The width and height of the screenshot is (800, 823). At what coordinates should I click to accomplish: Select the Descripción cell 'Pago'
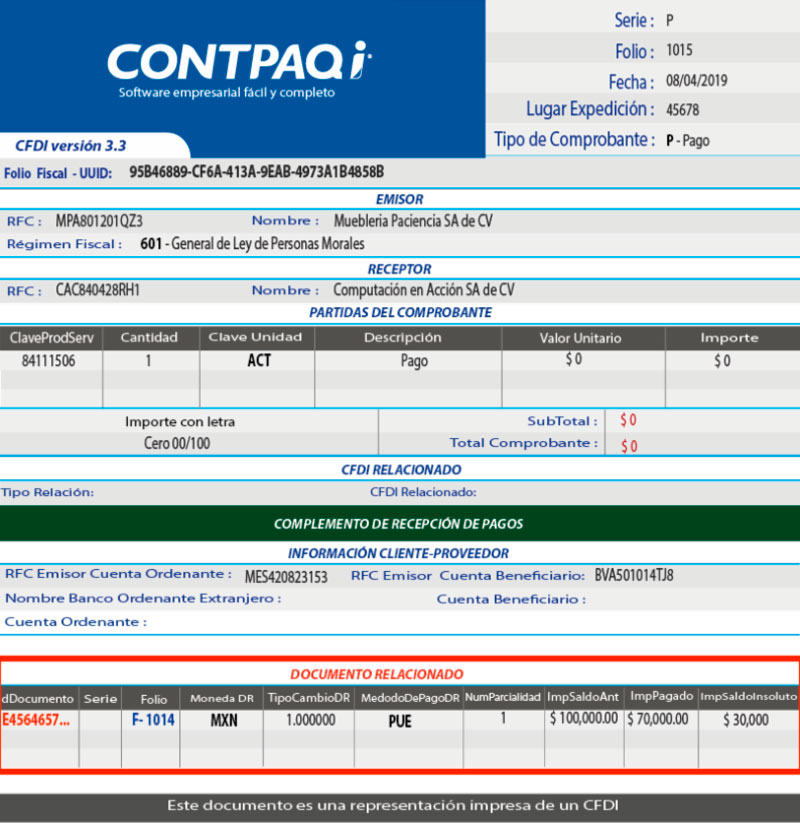414,361
